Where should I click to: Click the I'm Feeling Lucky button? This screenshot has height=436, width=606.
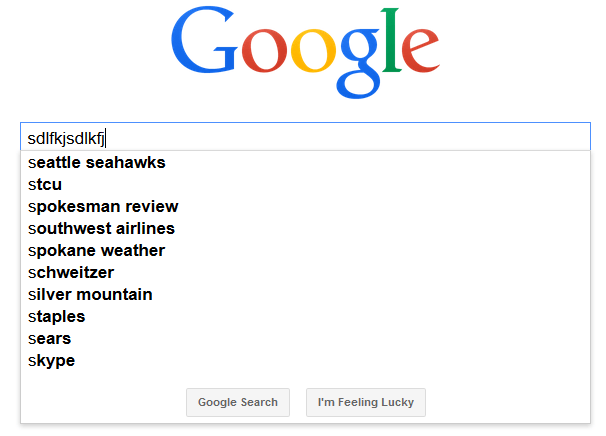tap(366, 402)
